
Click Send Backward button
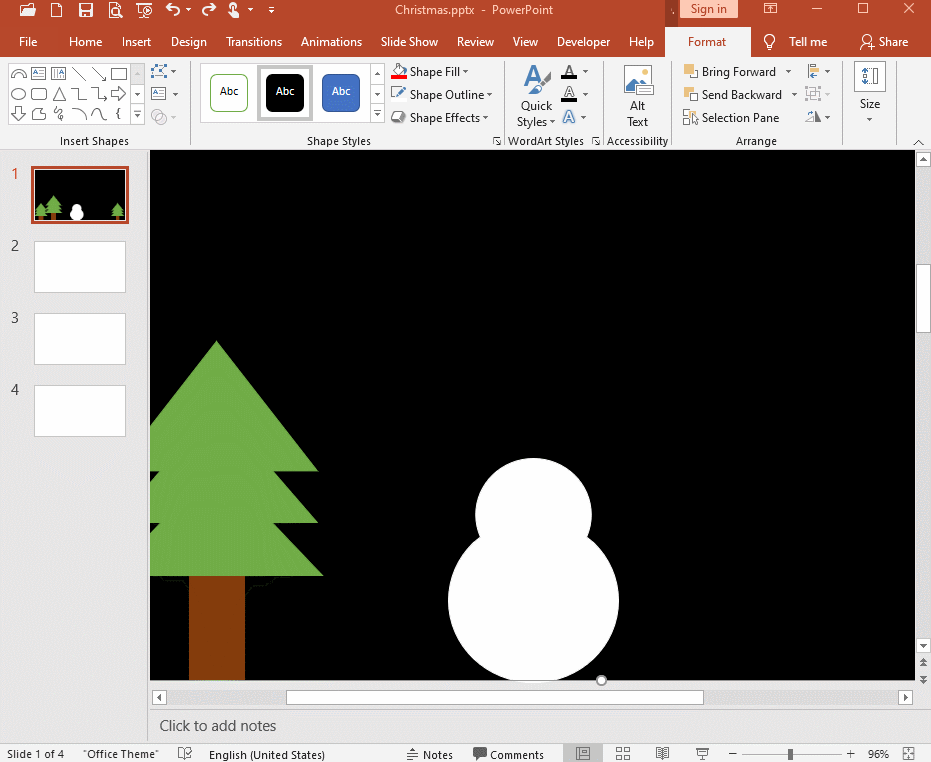point(733,95)
